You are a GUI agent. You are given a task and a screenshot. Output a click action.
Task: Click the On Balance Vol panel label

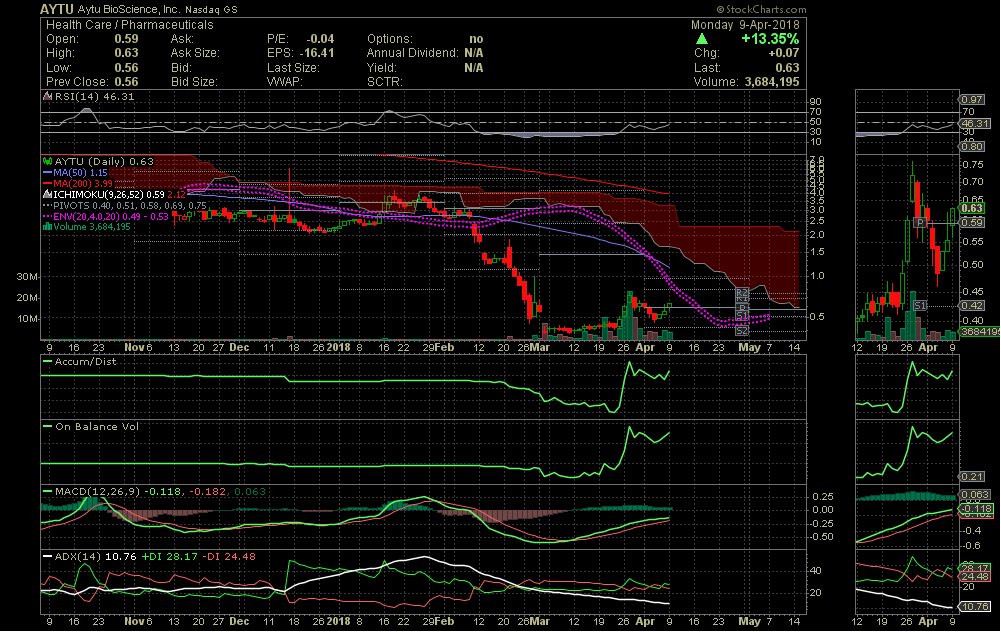pyautogui.click(x=96, y=426)
